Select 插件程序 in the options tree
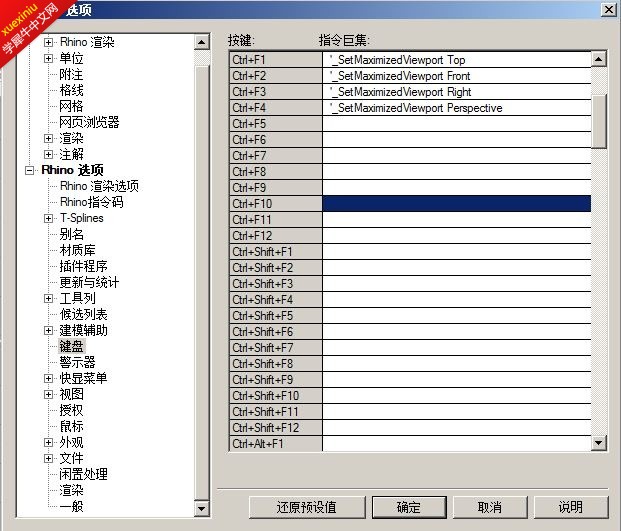This screenshot has height=531, width=621. (x=84, y=266)
